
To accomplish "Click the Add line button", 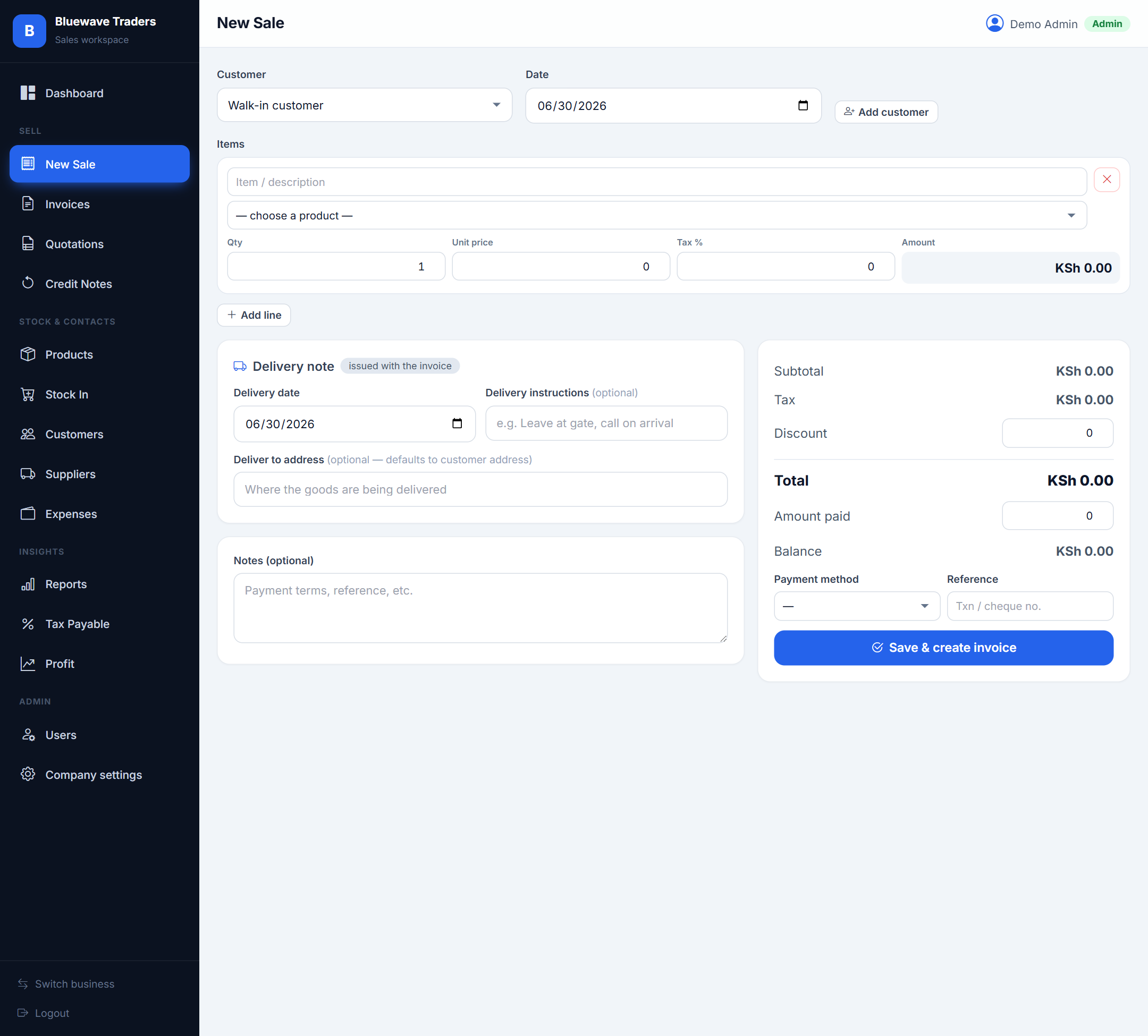I will point(254,315).
